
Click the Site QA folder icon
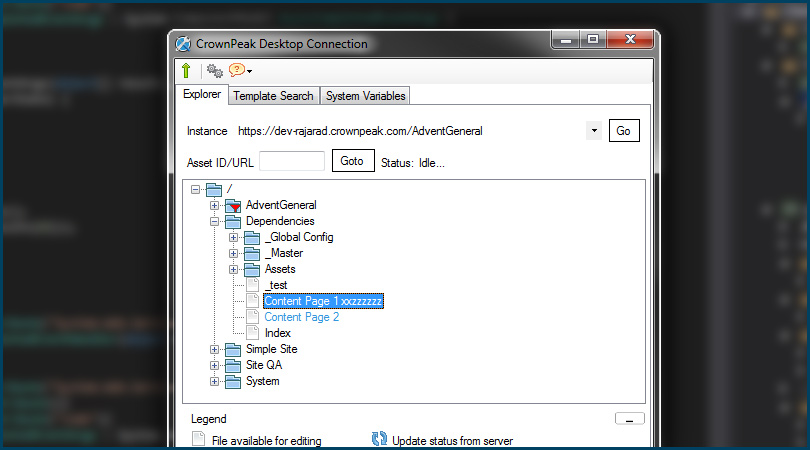click(233, 366)
